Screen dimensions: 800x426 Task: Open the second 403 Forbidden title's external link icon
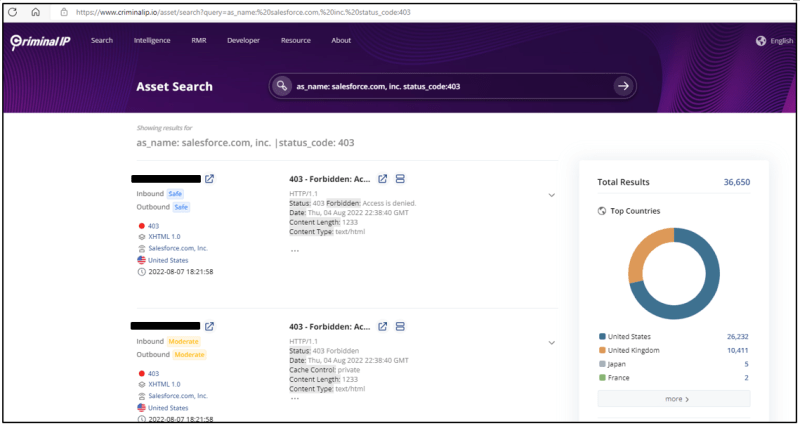coord(383,327)
